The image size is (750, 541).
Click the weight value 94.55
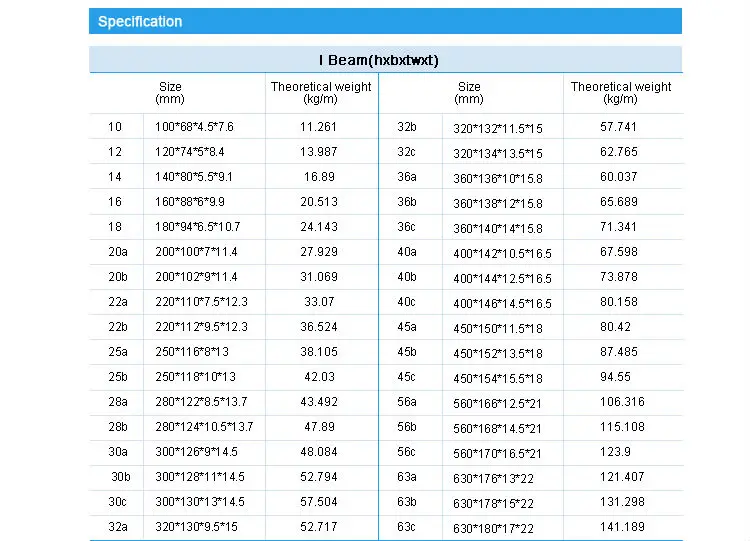click(615, 377)
